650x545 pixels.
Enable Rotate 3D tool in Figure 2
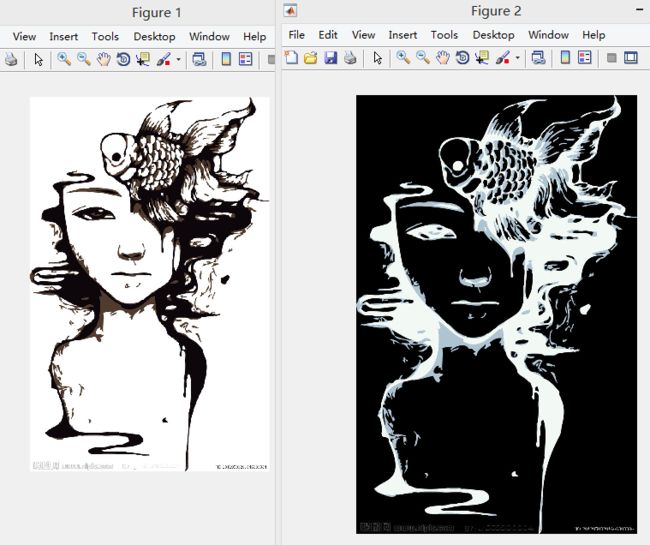point(462,58)
